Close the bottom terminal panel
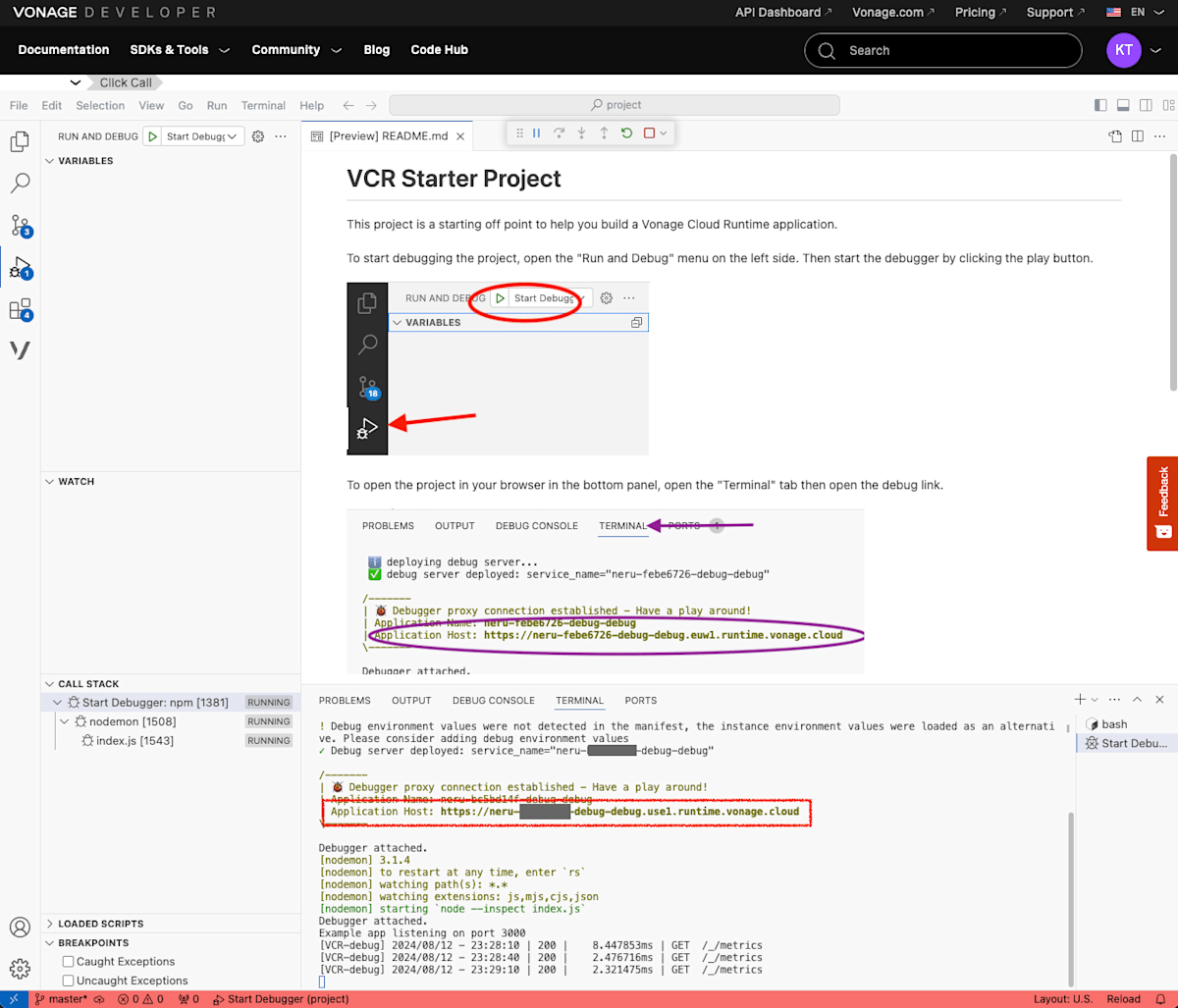The image size is (1178, 1008). [1159, 700]
